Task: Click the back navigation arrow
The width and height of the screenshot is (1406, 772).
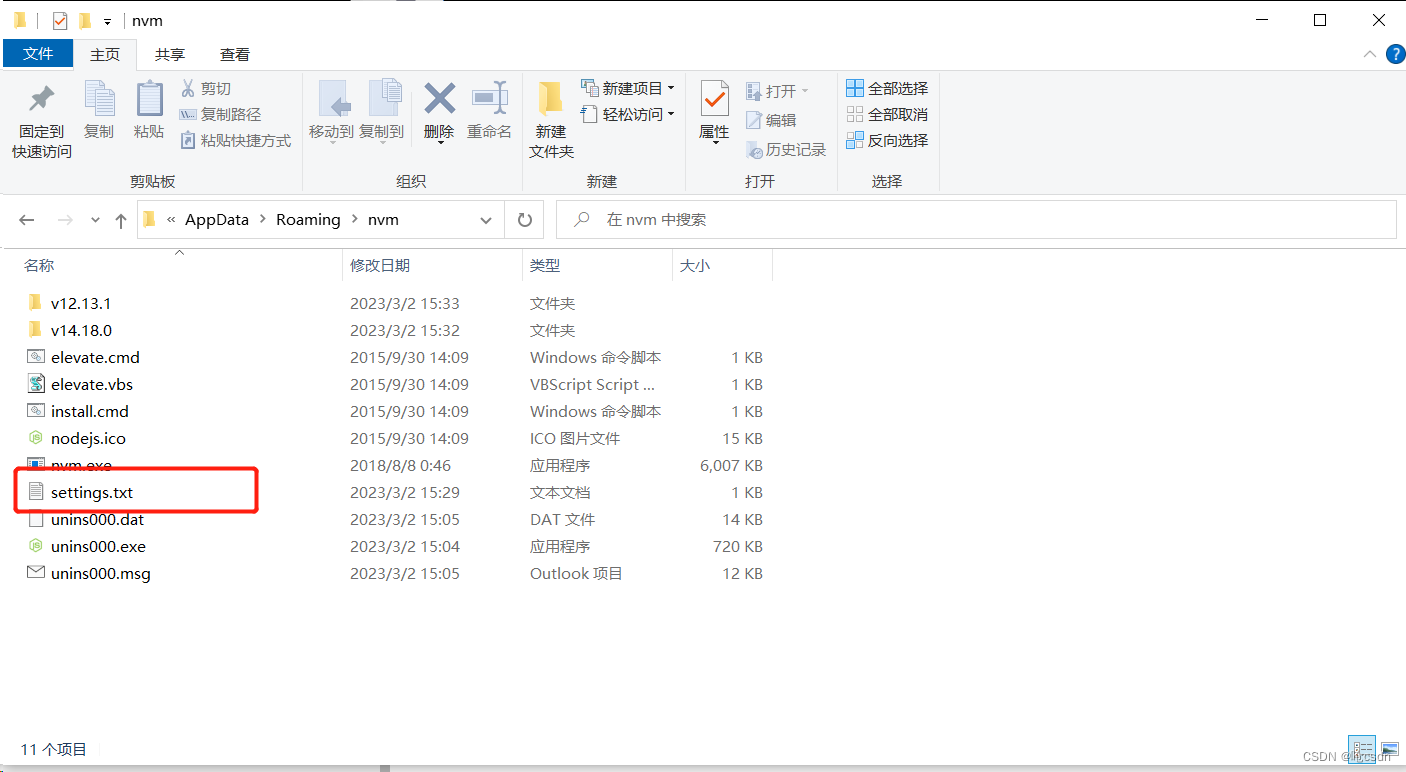Action: point(27,220)
